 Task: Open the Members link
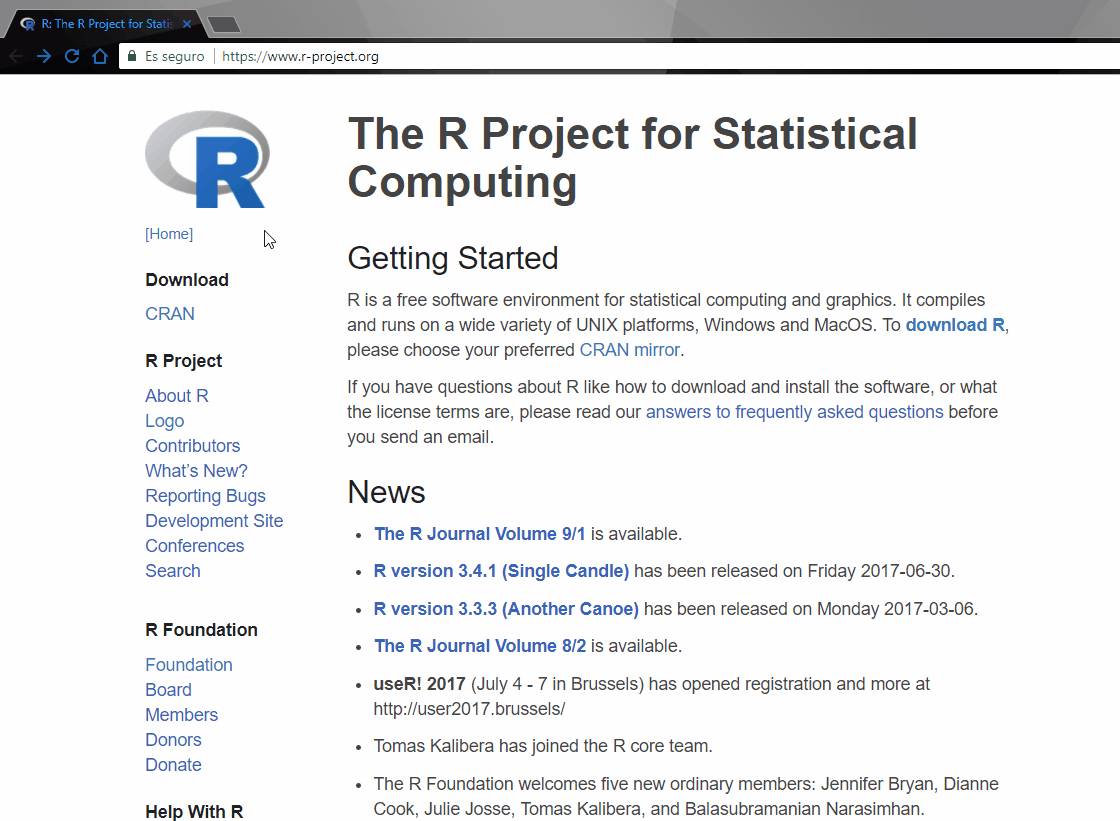(x=182, y=715)
